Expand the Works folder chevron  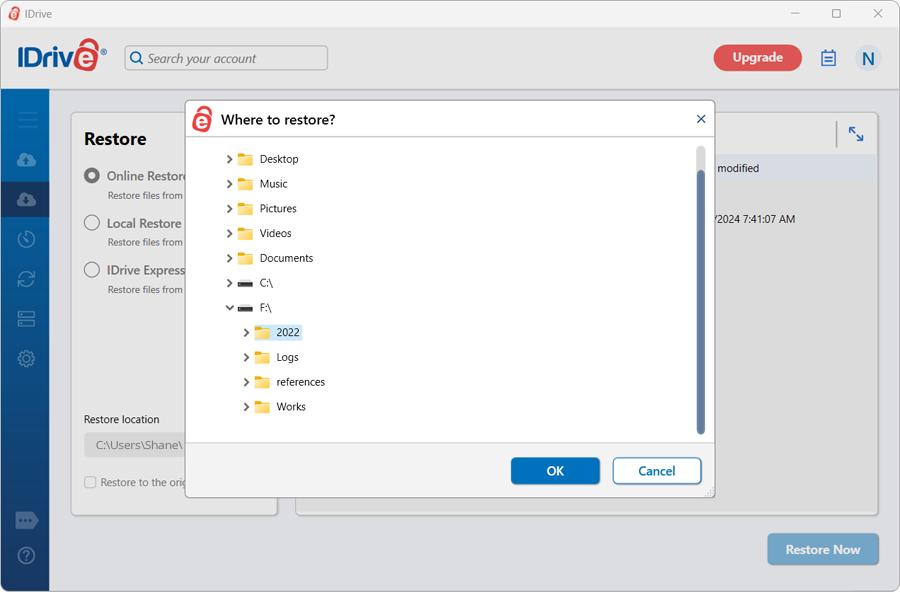click(x=246, y=407)
